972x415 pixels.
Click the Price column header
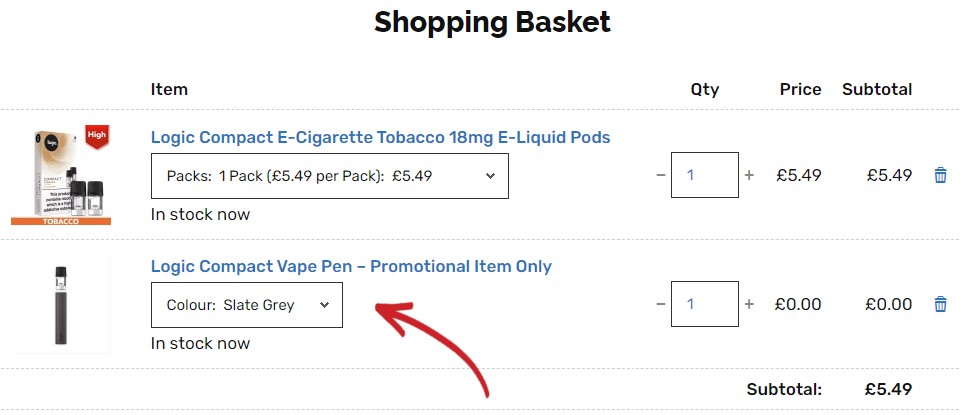[800, 89]
